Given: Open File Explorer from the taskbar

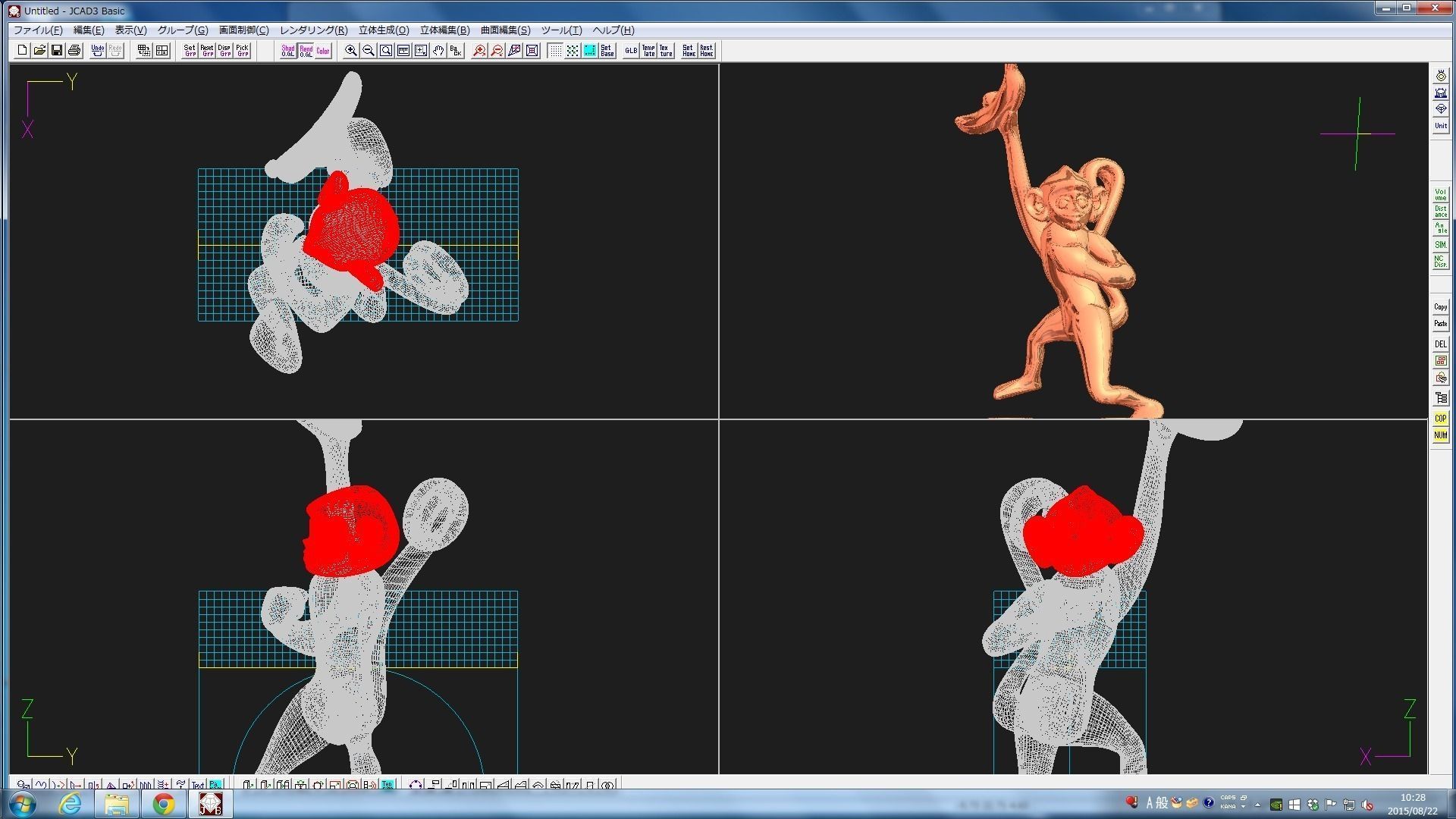Looking at the screenshot, I should click(117, 804).
